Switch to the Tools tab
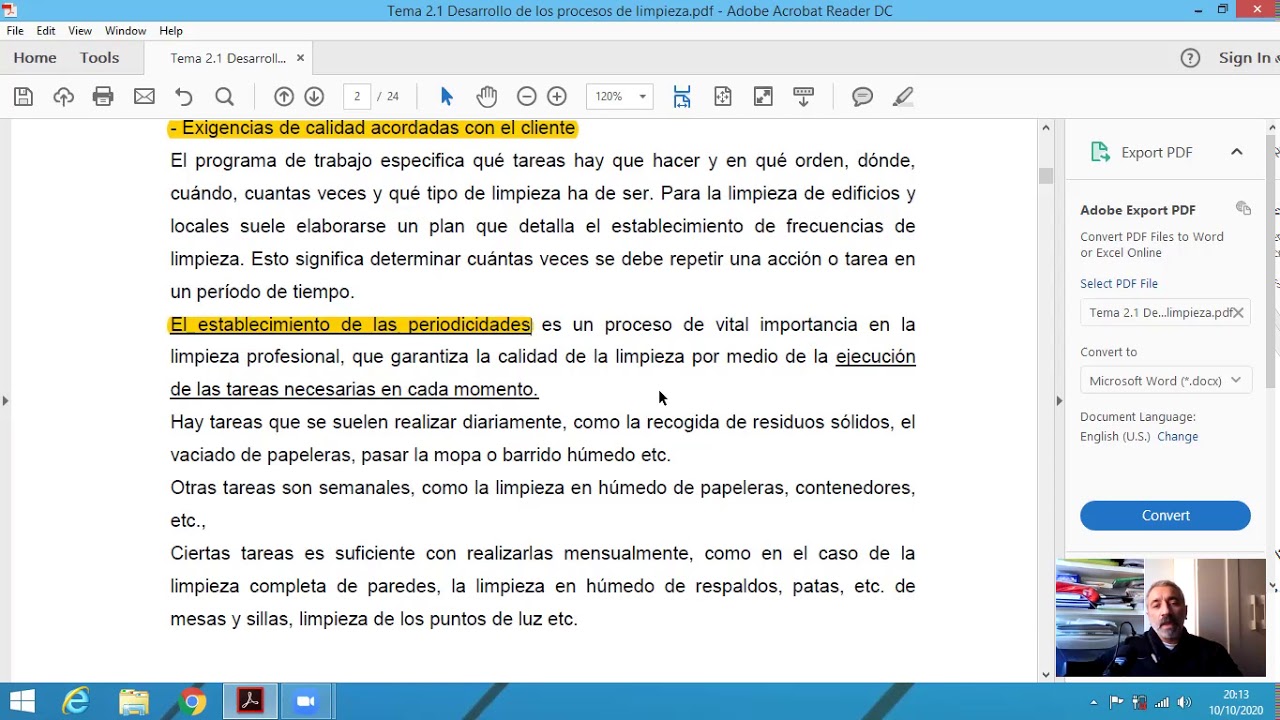The width and height of the screenshot is (1280, 720). (x=99, y=58)
